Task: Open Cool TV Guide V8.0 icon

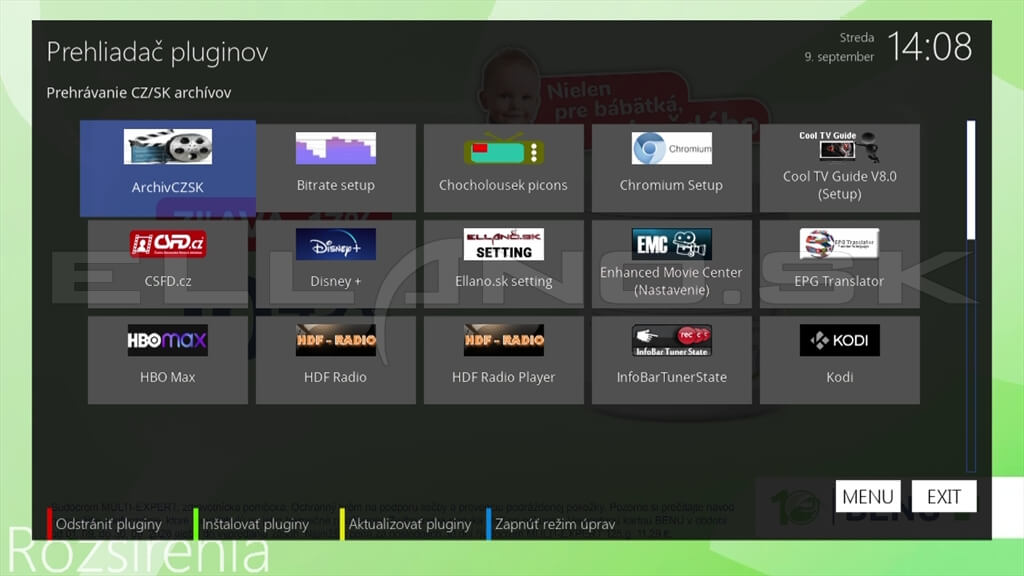Action: [839, 146]
